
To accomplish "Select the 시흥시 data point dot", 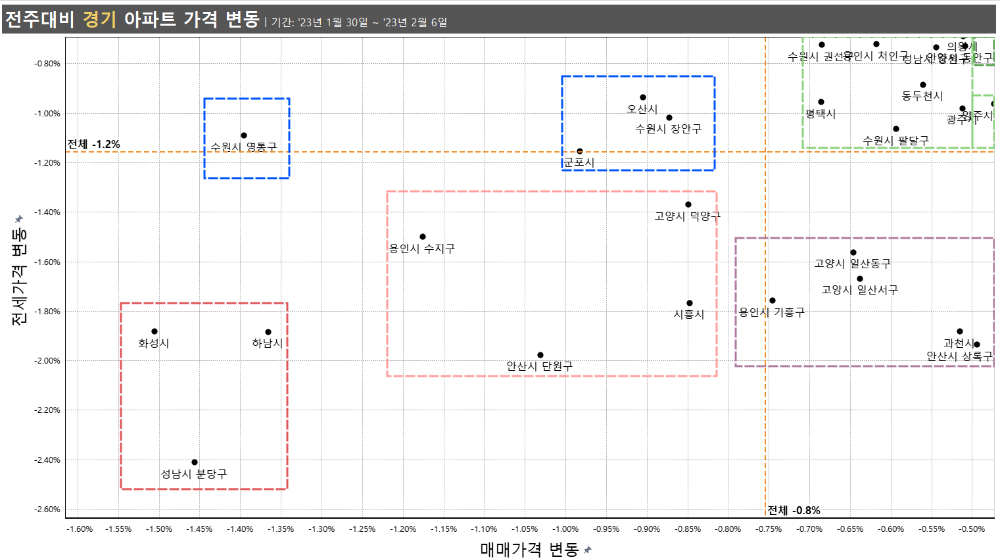I will pos(689,303).
